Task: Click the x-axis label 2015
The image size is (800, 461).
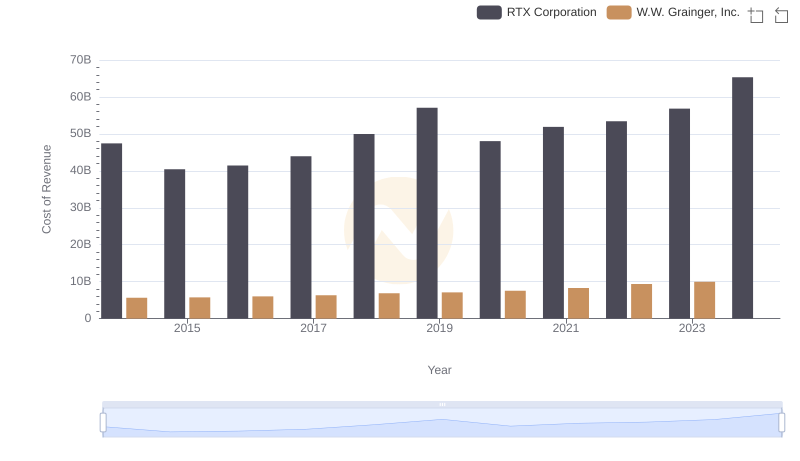Action: [187, 328]
